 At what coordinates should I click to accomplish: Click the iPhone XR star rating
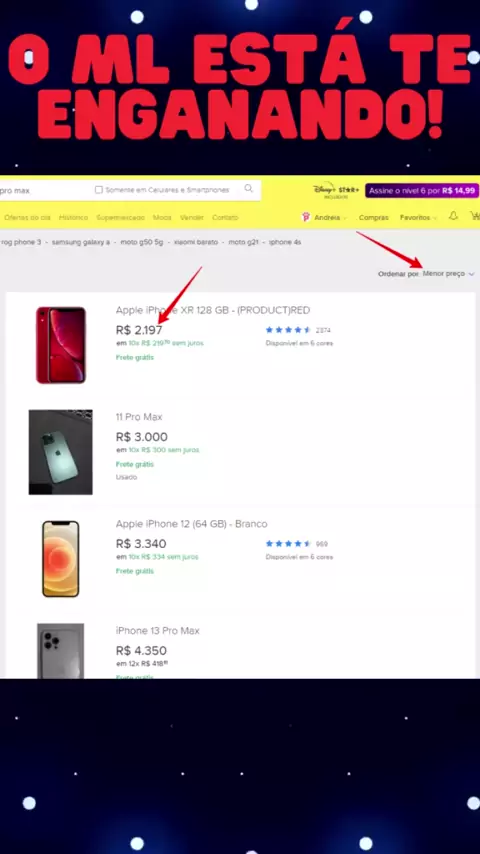click(x=288, y=330)
